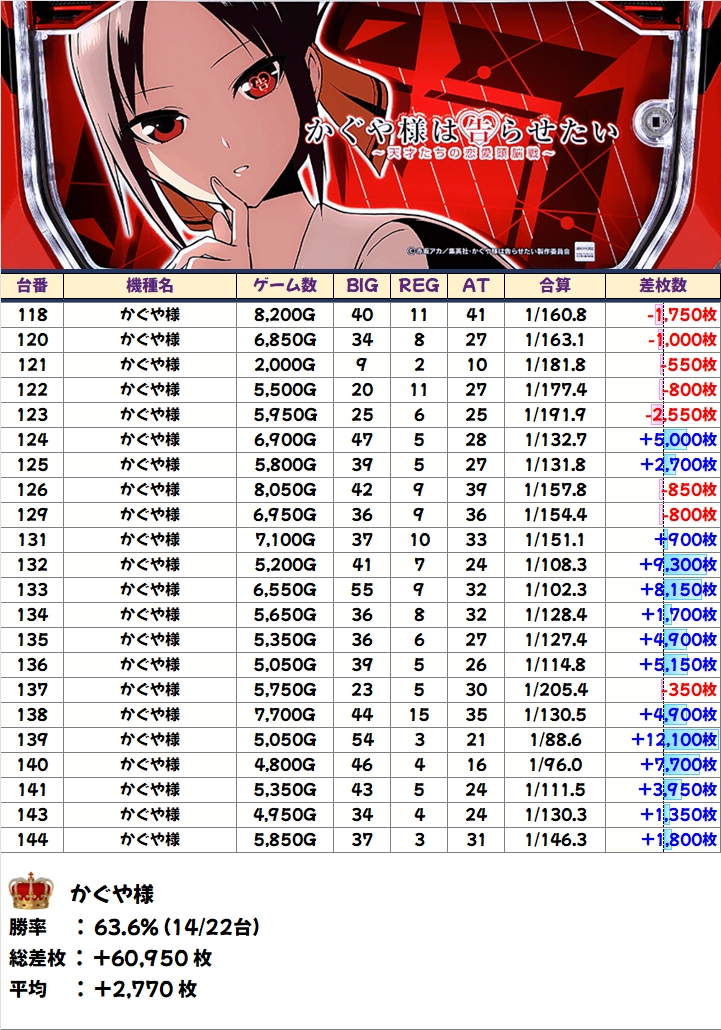Click the win rate 63.6% (14/22台) text
This screenshot has height=1030, width=721.
(177, 927)
